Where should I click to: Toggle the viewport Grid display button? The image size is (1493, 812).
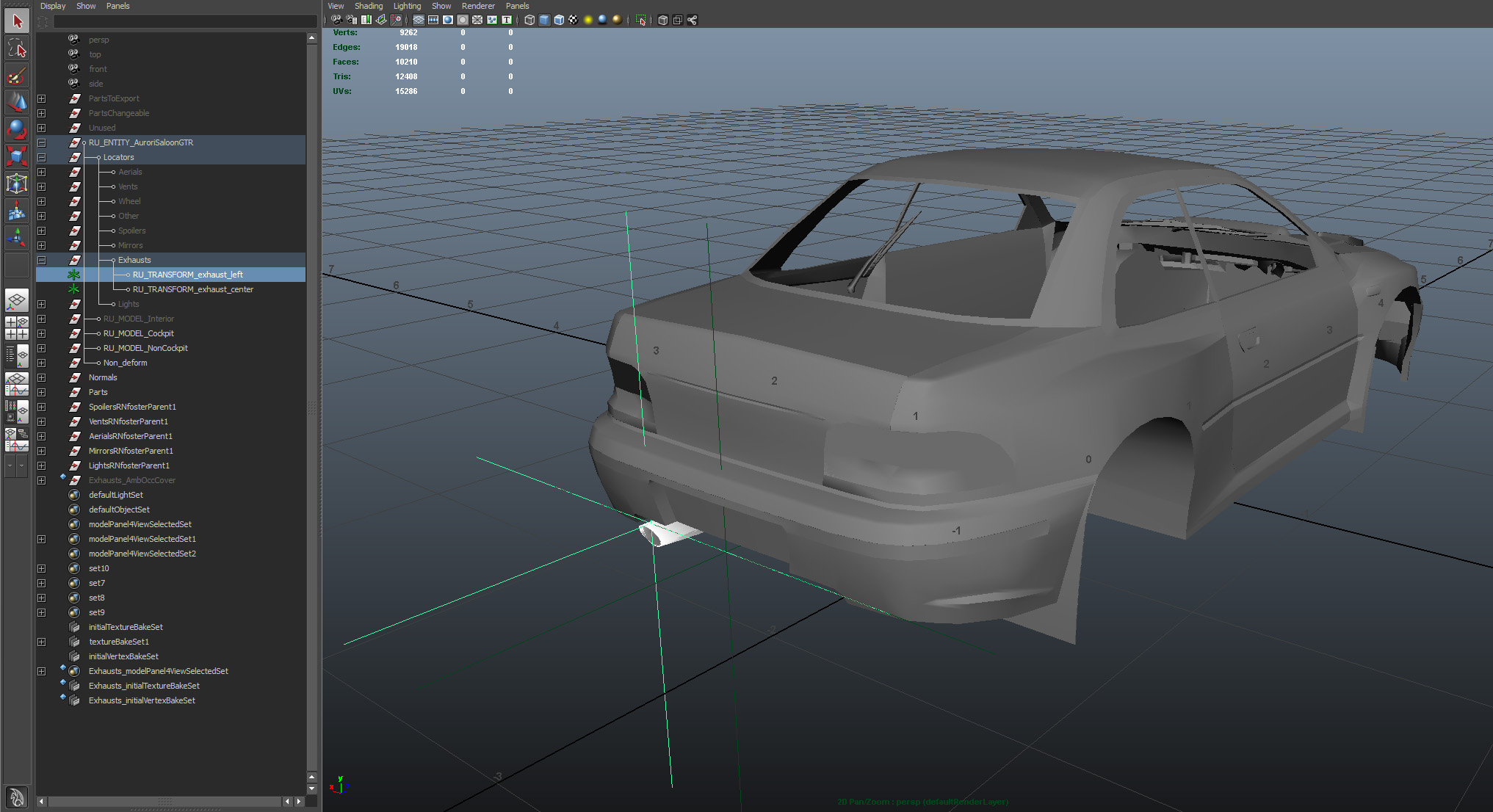419,20
